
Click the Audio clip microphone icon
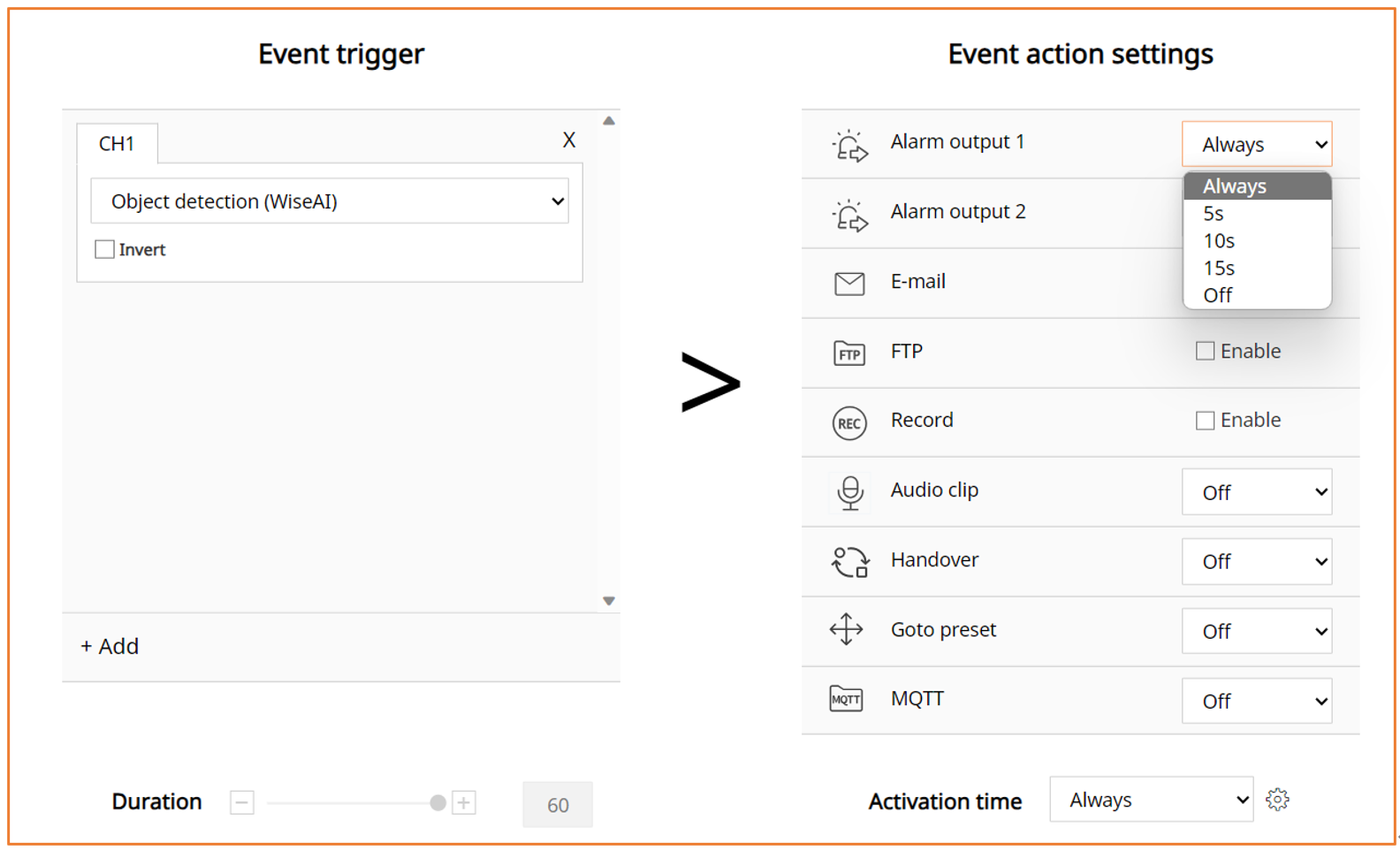[x=849, y=492]
